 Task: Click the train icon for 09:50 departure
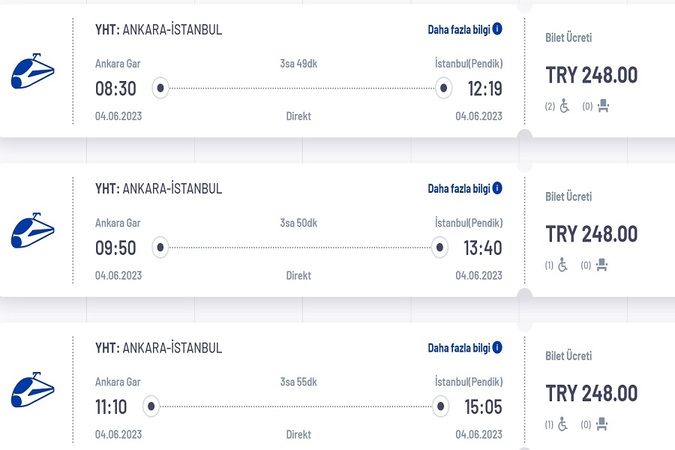click(x=33, y=230)
